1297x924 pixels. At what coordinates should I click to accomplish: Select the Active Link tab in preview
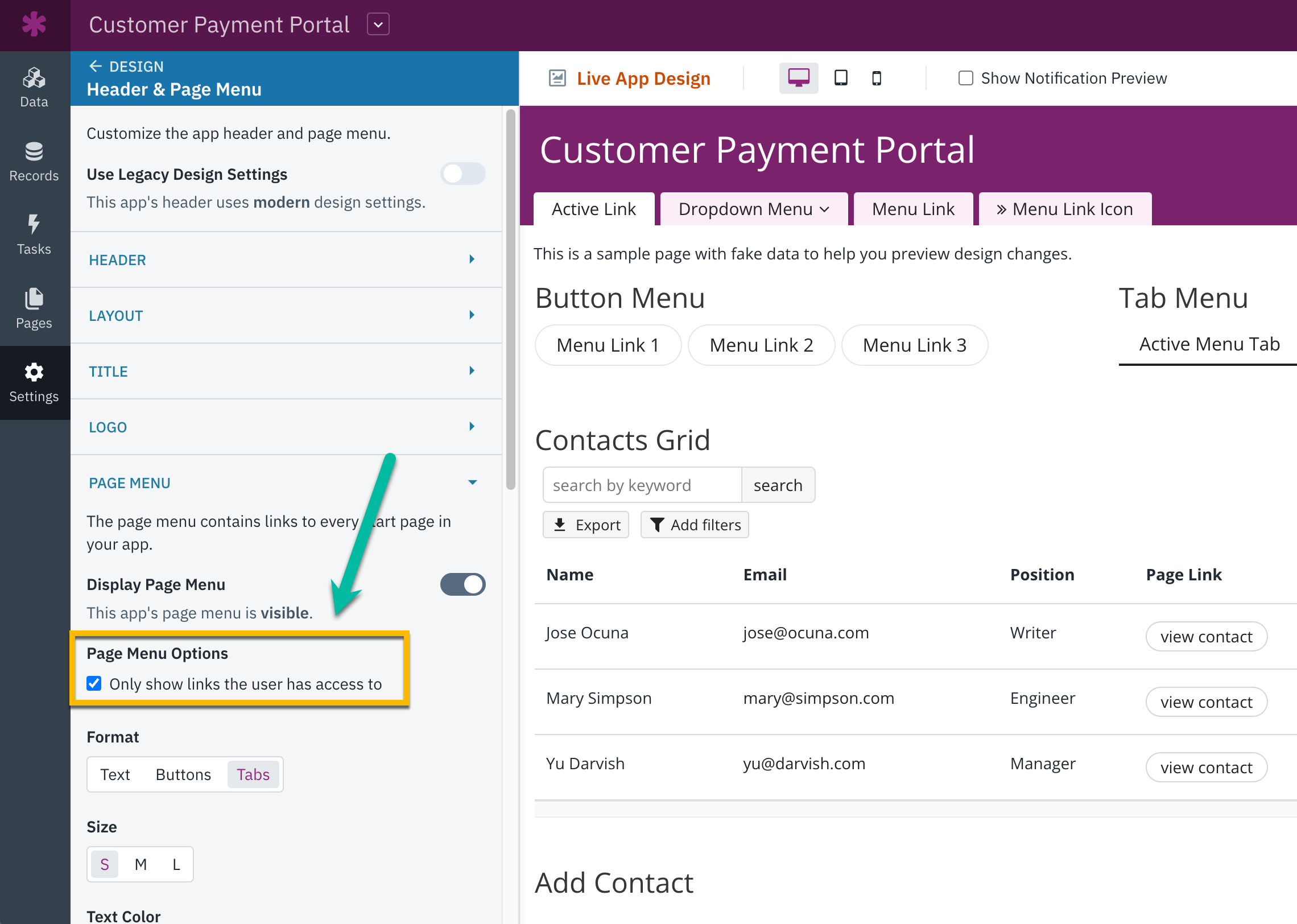[x=594, y=209]
